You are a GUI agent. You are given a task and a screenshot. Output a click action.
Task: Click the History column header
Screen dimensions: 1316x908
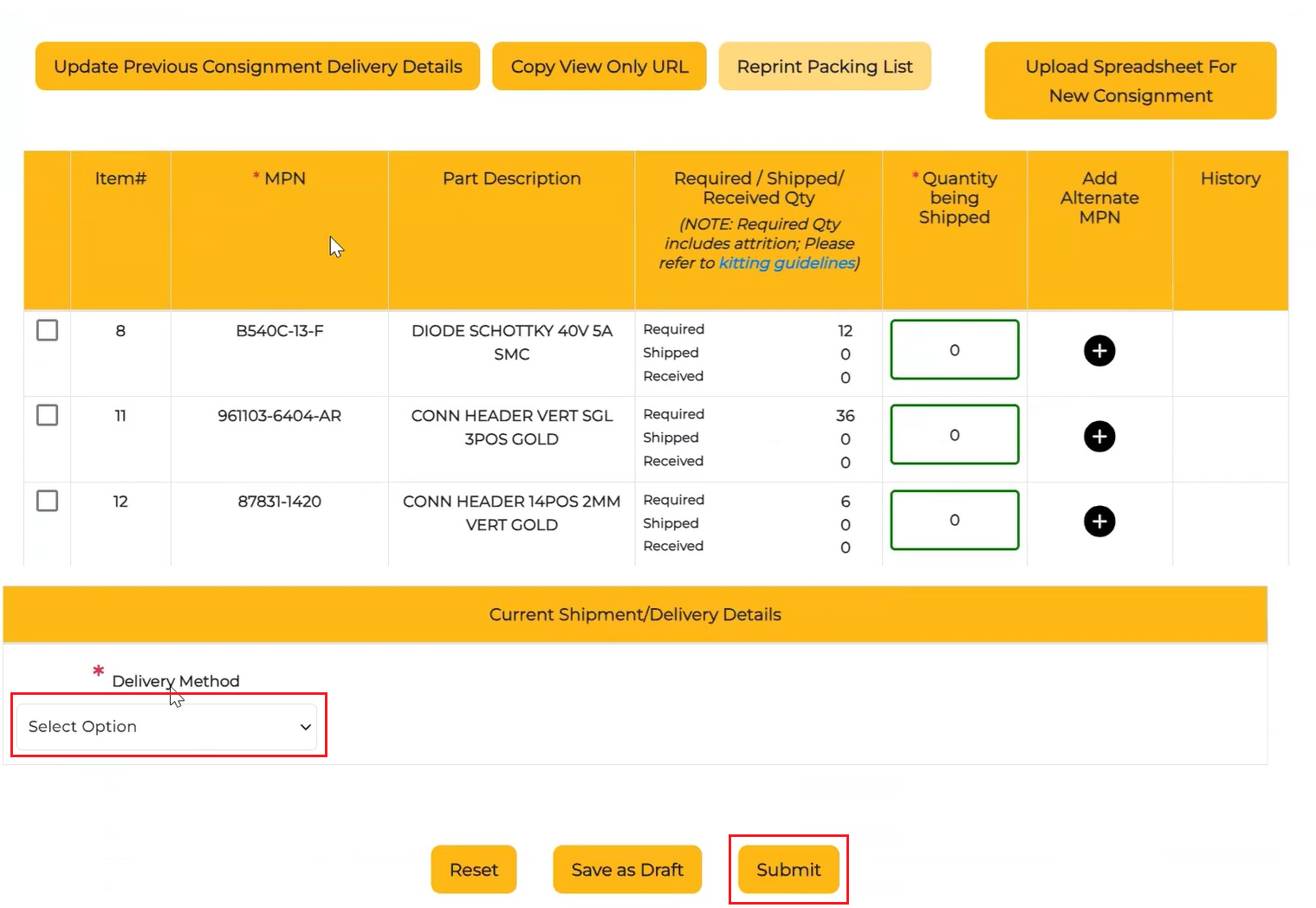1229,178
